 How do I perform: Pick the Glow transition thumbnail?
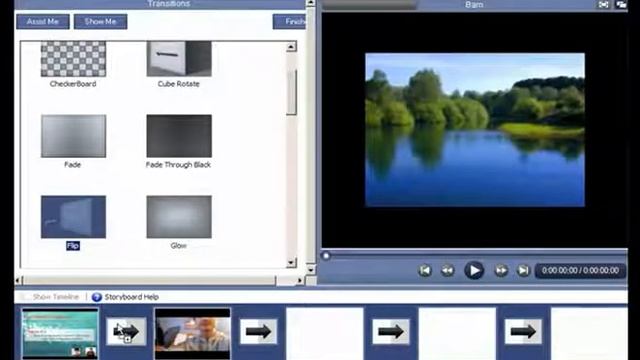tap(179, 217)
